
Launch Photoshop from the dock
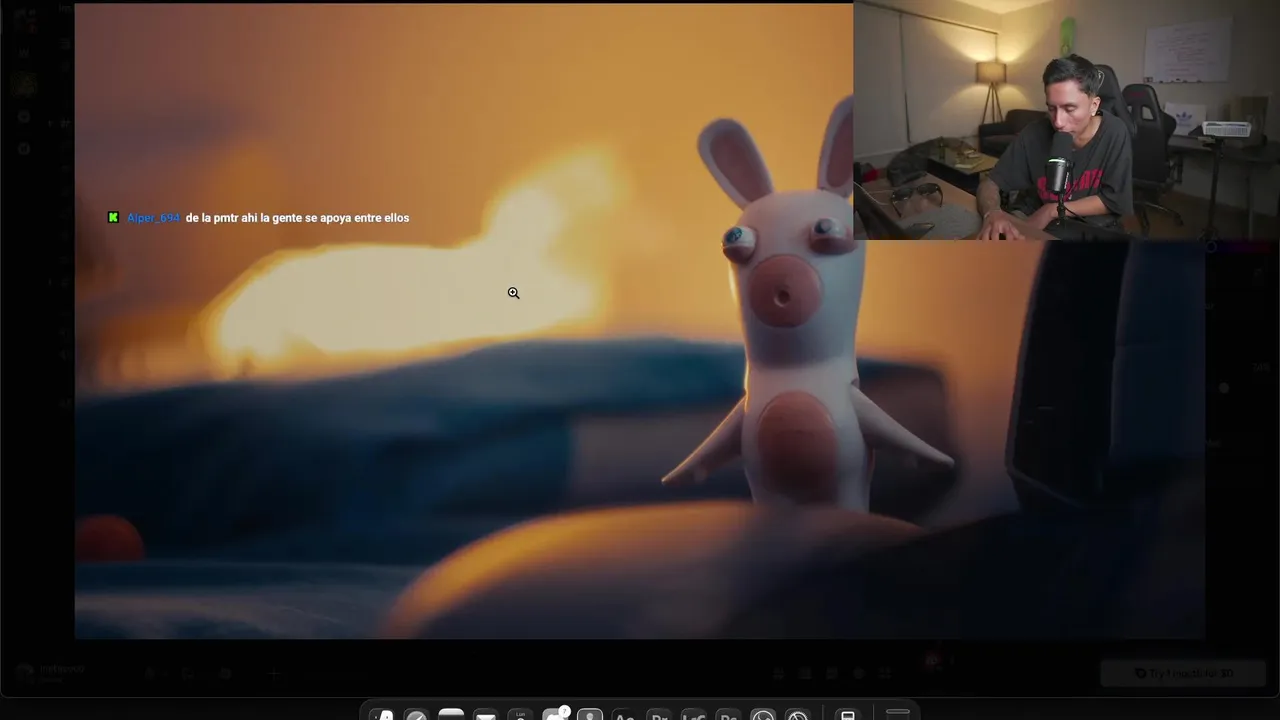pos(728,714)
